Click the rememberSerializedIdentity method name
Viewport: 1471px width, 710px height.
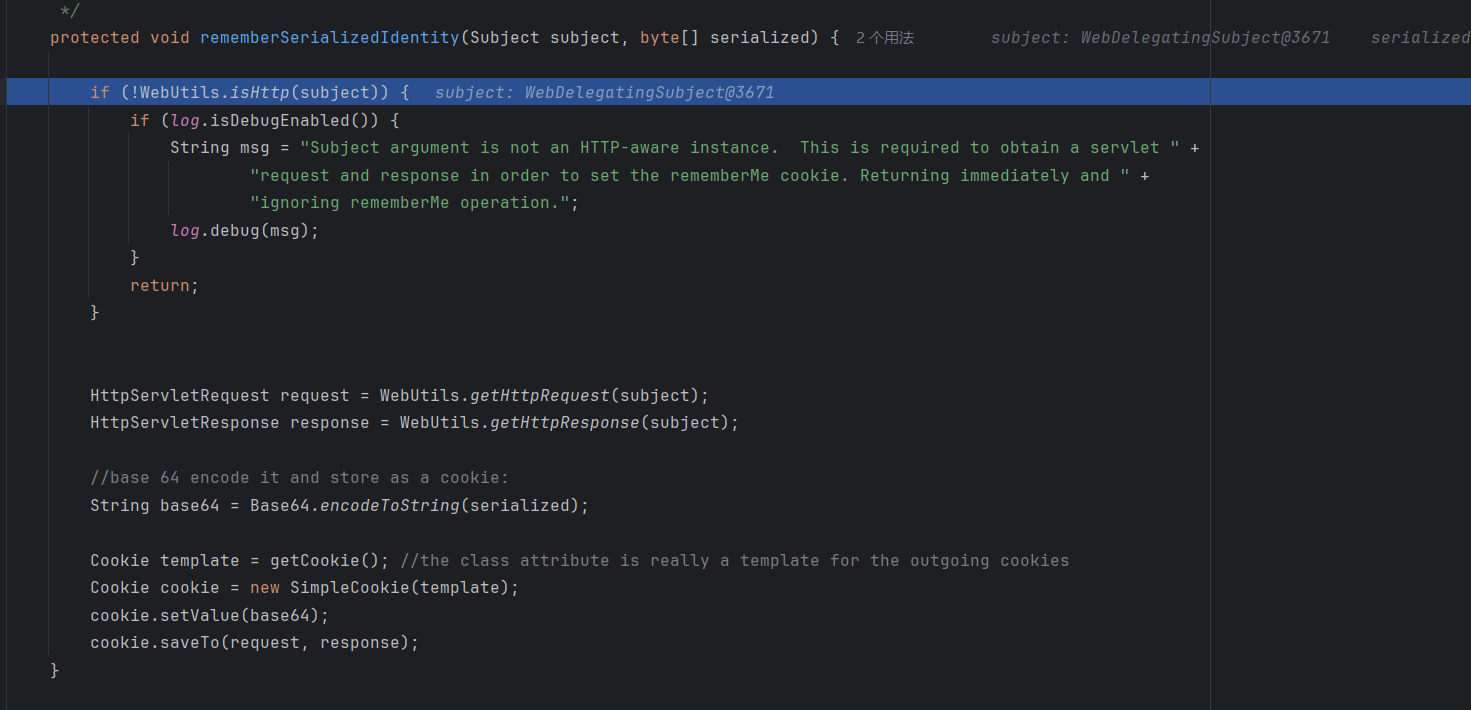click(x=329, y=38)
